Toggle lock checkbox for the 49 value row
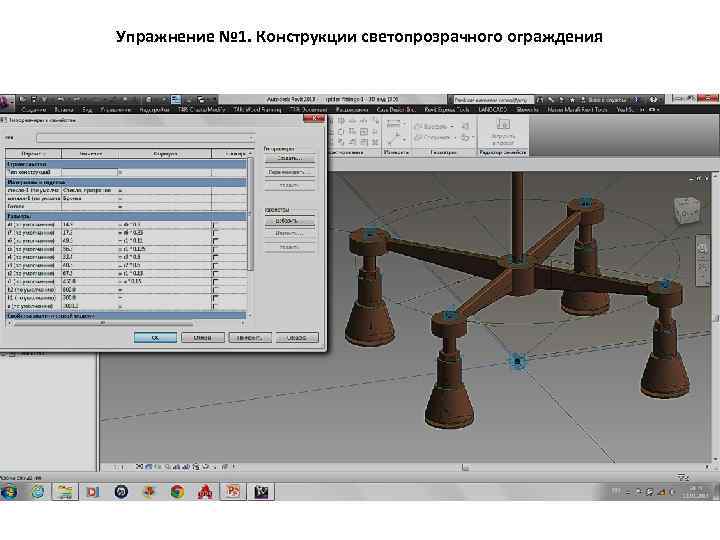Viewport: 720px width, 540px height. (215, 241)
